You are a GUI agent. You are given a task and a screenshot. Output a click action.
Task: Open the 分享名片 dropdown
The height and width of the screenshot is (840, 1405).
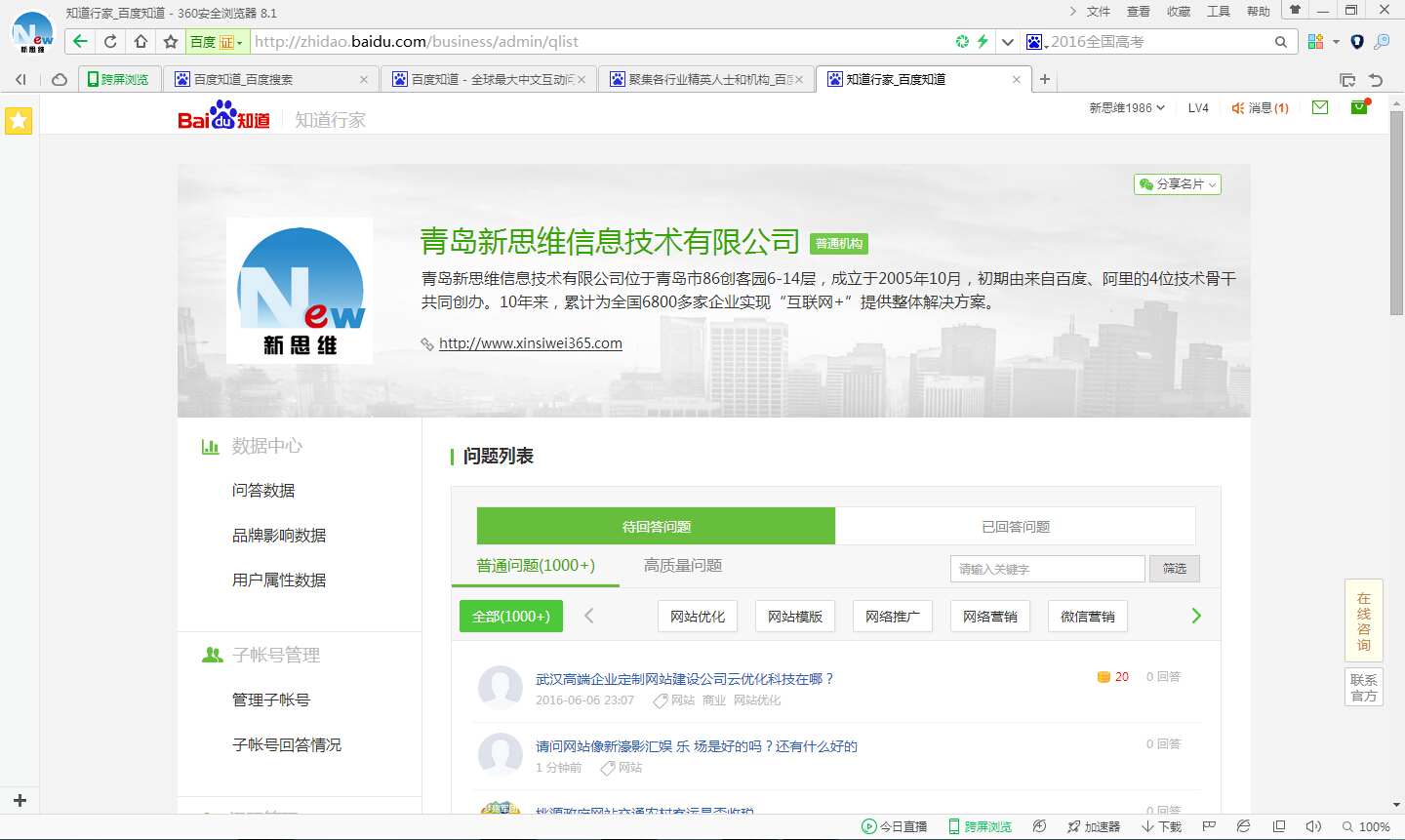click(1178, 184)
